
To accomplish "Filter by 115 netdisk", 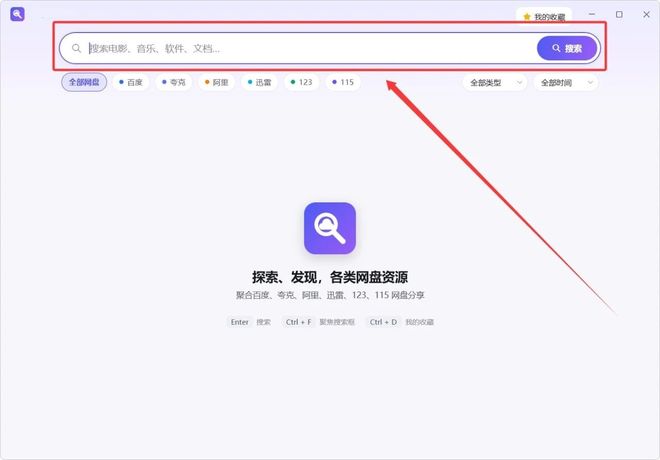I will pyautogui.click(x=343, y=82).
